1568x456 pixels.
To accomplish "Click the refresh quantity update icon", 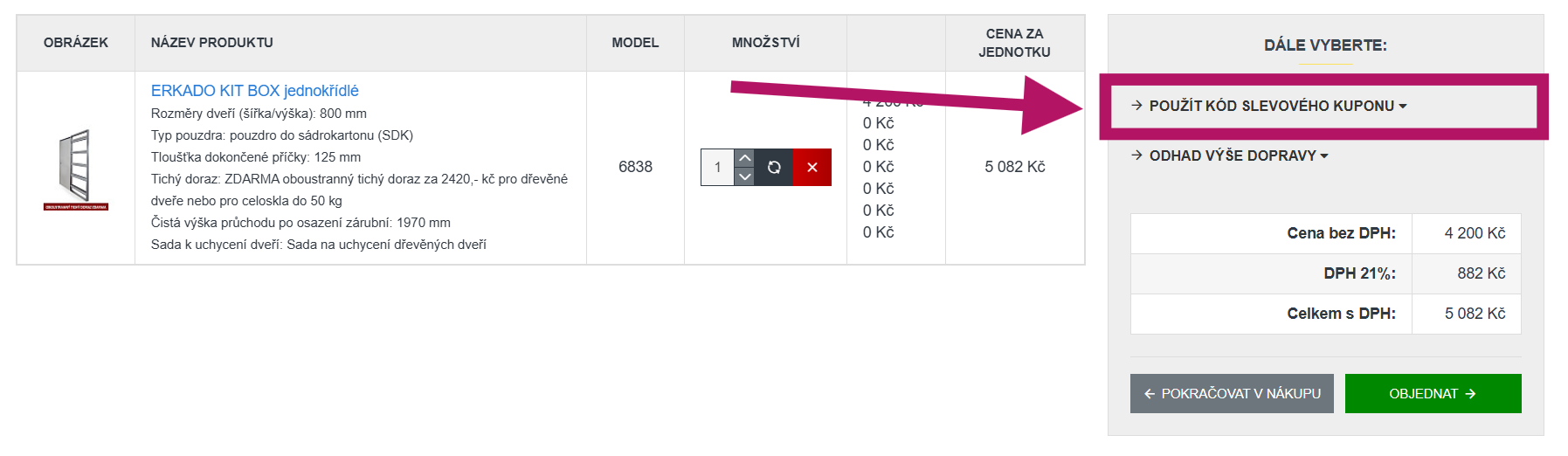I will click(x=773, y=168).
